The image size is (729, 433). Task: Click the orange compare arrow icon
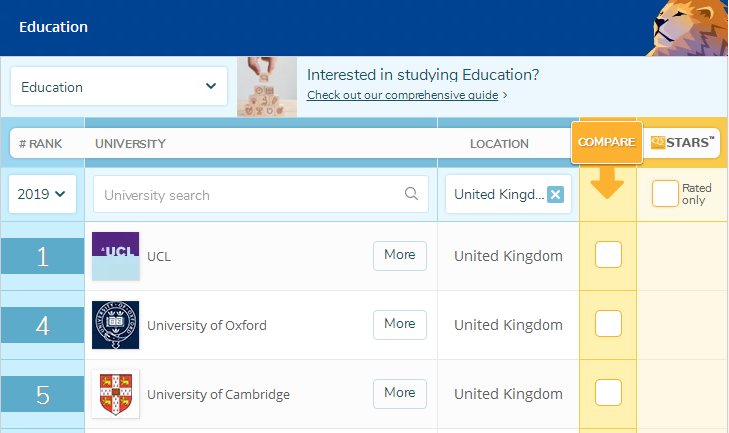[607, 183]
